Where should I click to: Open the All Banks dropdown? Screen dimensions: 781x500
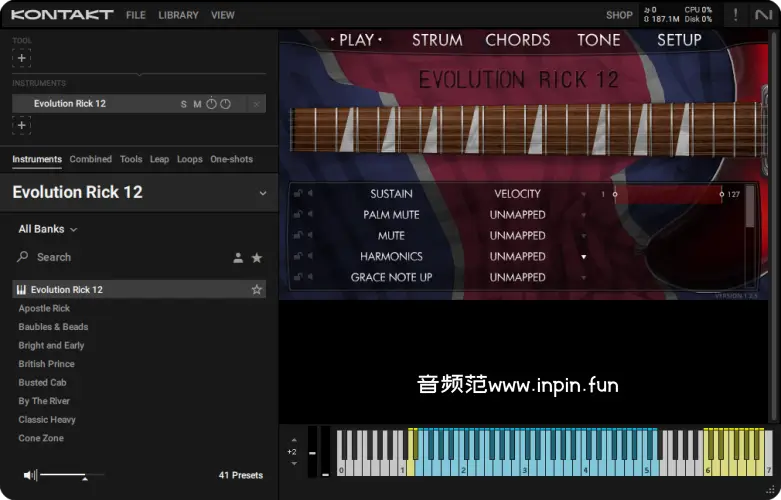[47, 229]
